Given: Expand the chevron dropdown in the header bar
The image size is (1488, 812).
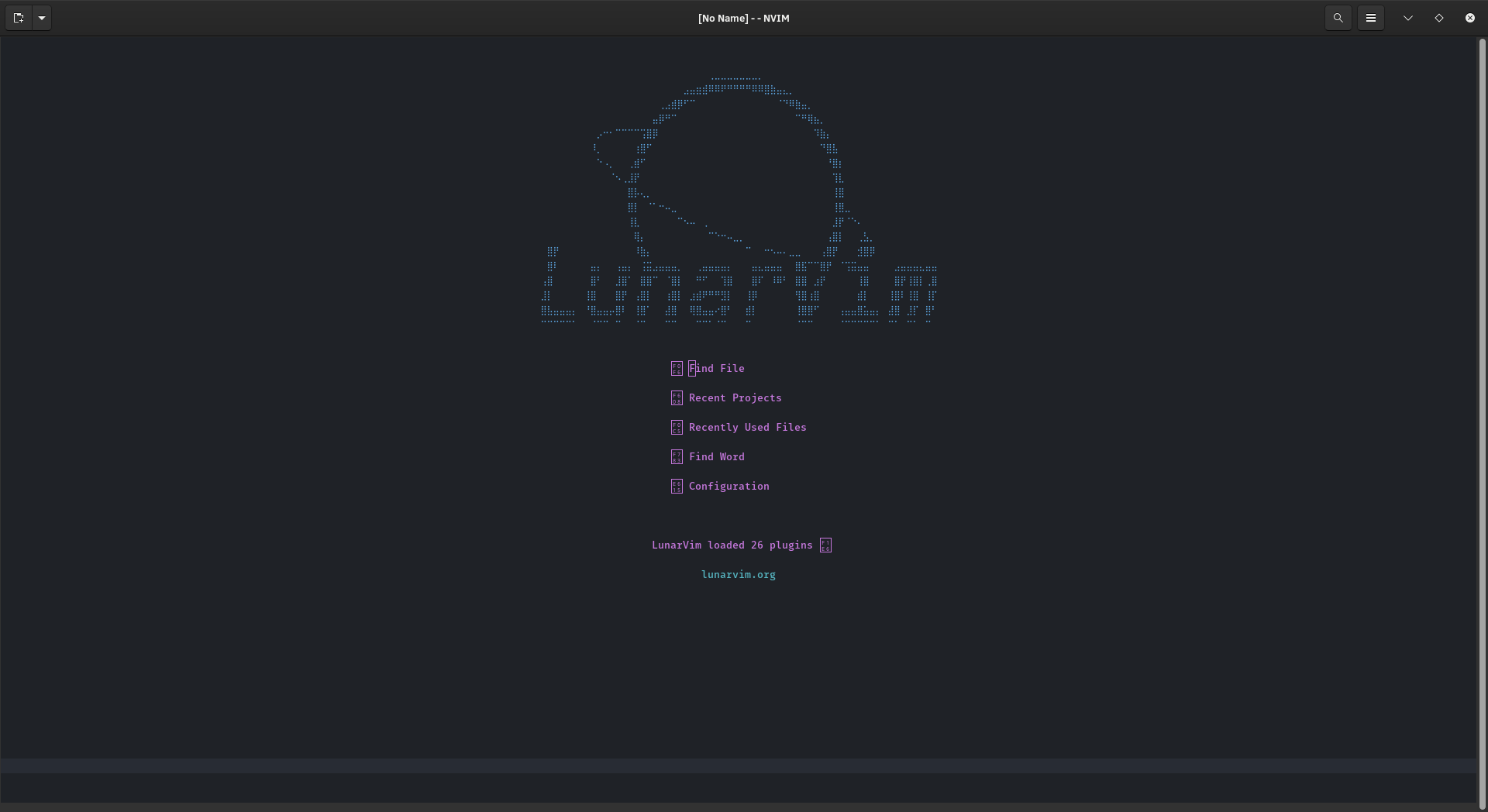Looking at the screenshot, I should point(1407,18).
